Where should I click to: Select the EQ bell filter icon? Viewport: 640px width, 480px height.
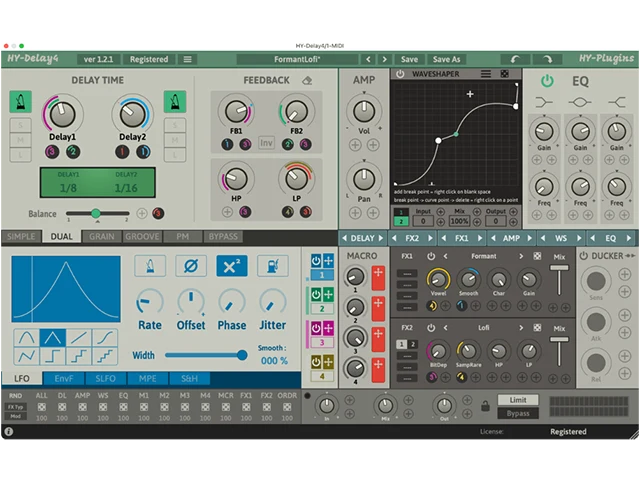pyautogui.click(x=580, y=102)
